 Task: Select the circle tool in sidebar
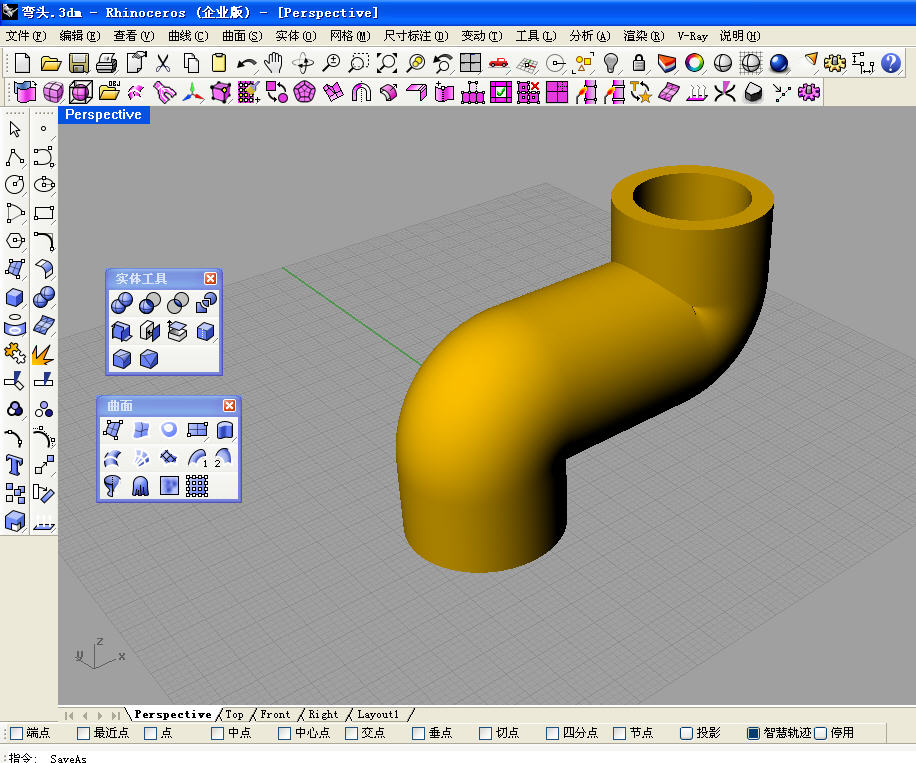click(x=15, y=185)
